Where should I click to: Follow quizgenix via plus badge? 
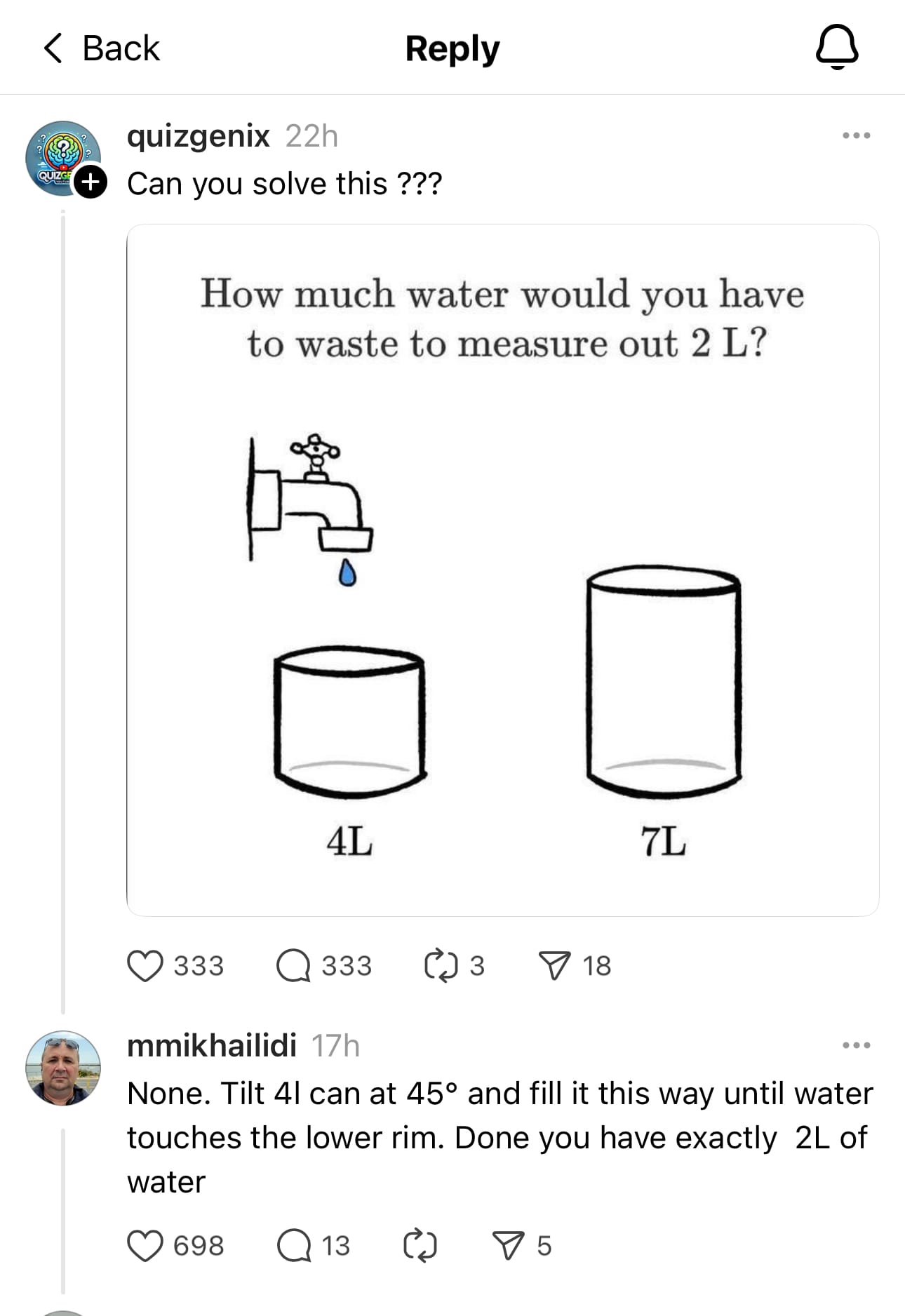(91, 182)
